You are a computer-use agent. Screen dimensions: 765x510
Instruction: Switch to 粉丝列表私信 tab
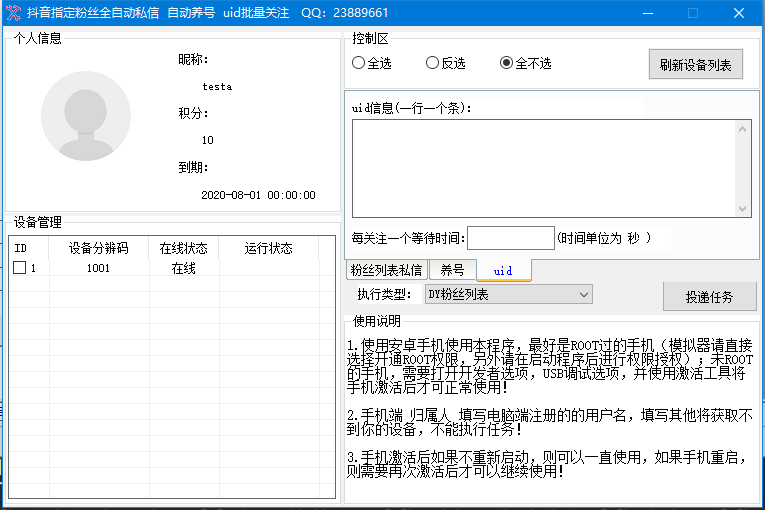tap(385, 270)
